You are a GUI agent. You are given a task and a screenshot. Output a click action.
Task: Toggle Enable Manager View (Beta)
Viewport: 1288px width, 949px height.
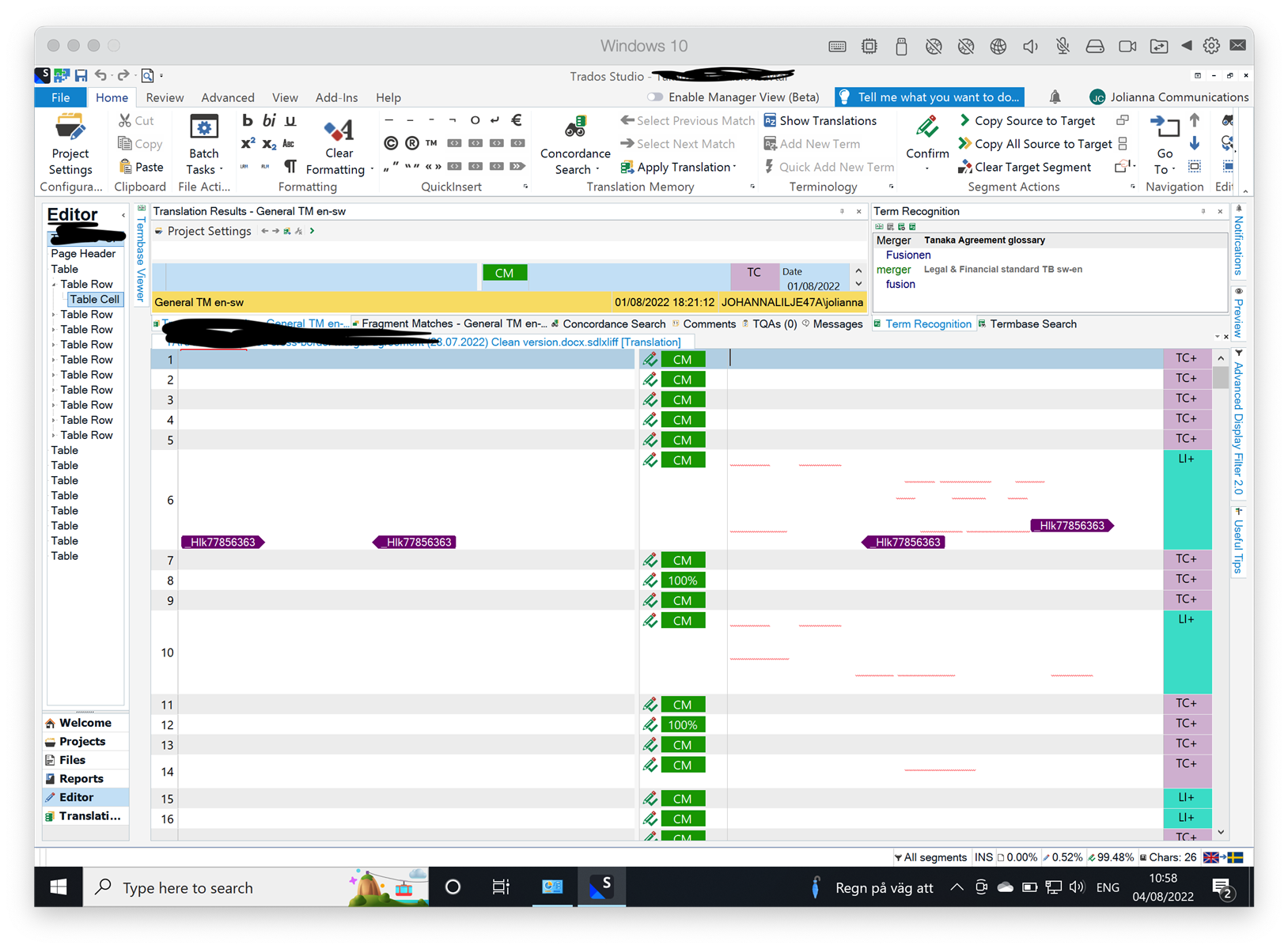click(655, 96)
